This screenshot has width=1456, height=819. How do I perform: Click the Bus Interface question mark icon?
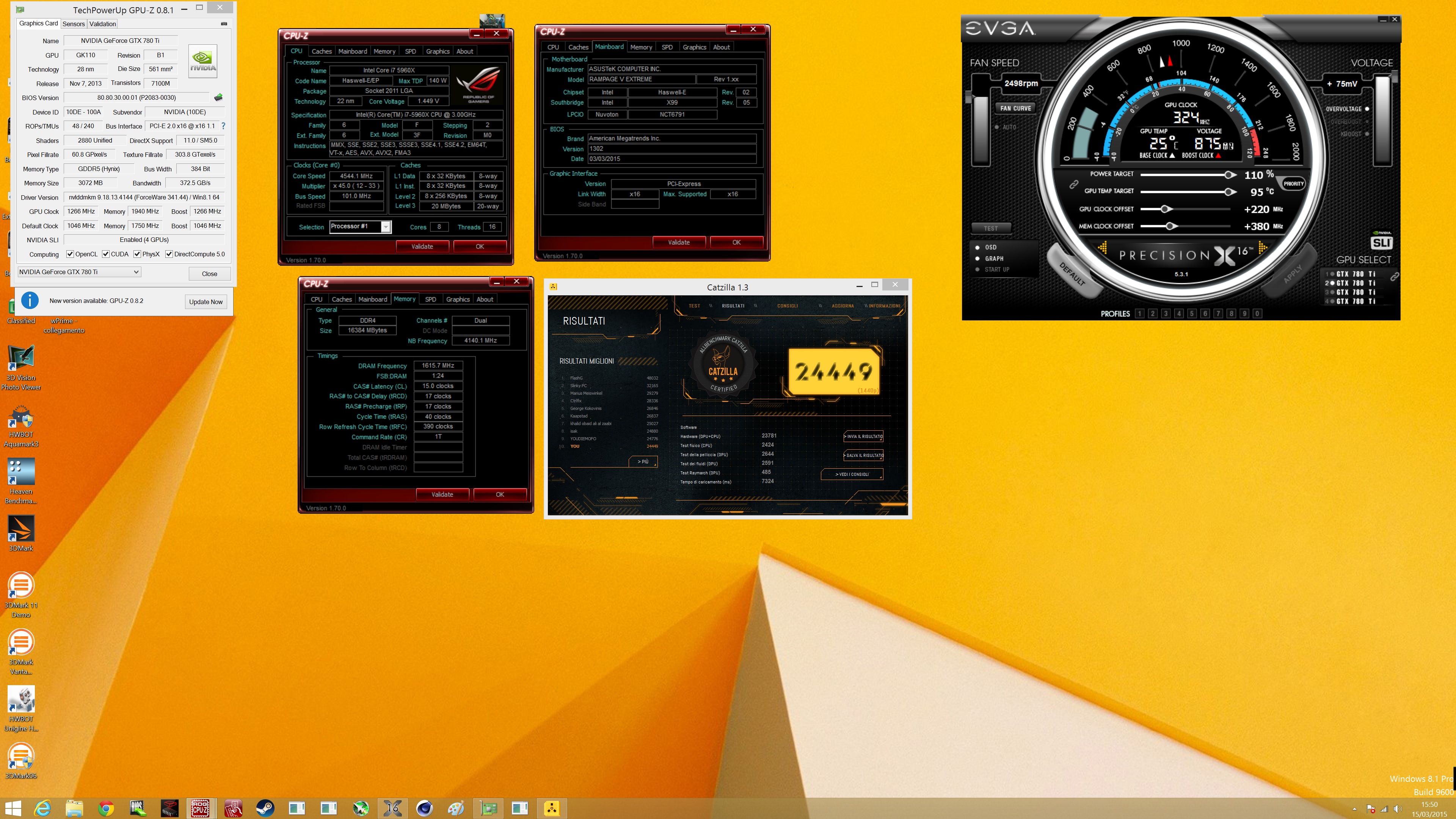(223, 126)
